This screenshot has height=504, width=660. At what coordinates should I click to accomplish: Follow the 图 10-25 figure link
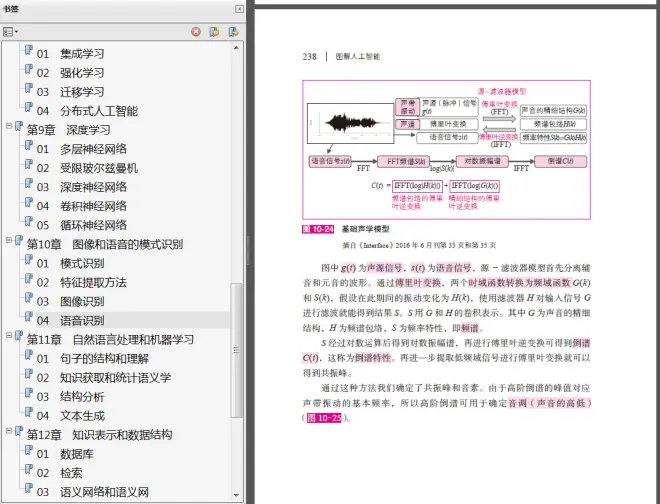point(324,418)
